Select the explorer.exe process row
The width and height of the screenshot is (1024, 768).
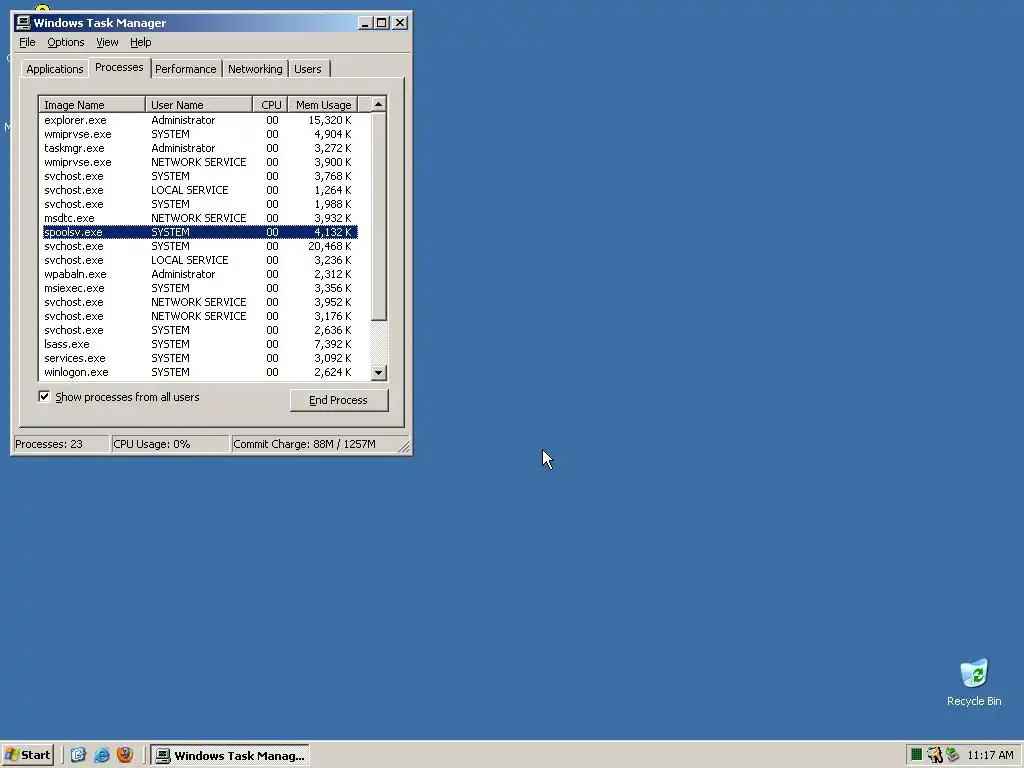(200, 120)
